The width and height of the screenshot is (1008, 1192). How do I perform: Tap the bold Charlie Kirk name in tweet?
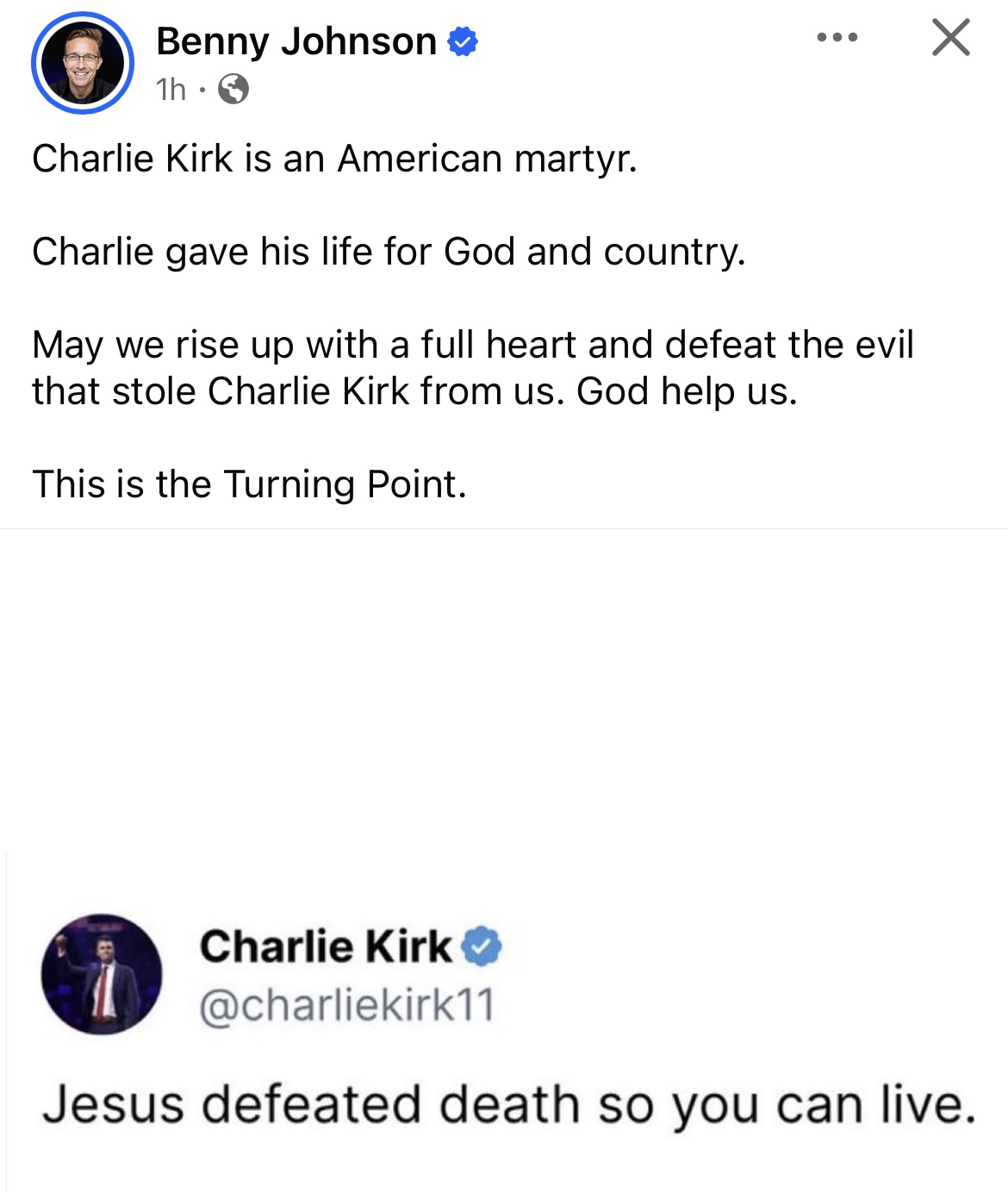point(326,946)
